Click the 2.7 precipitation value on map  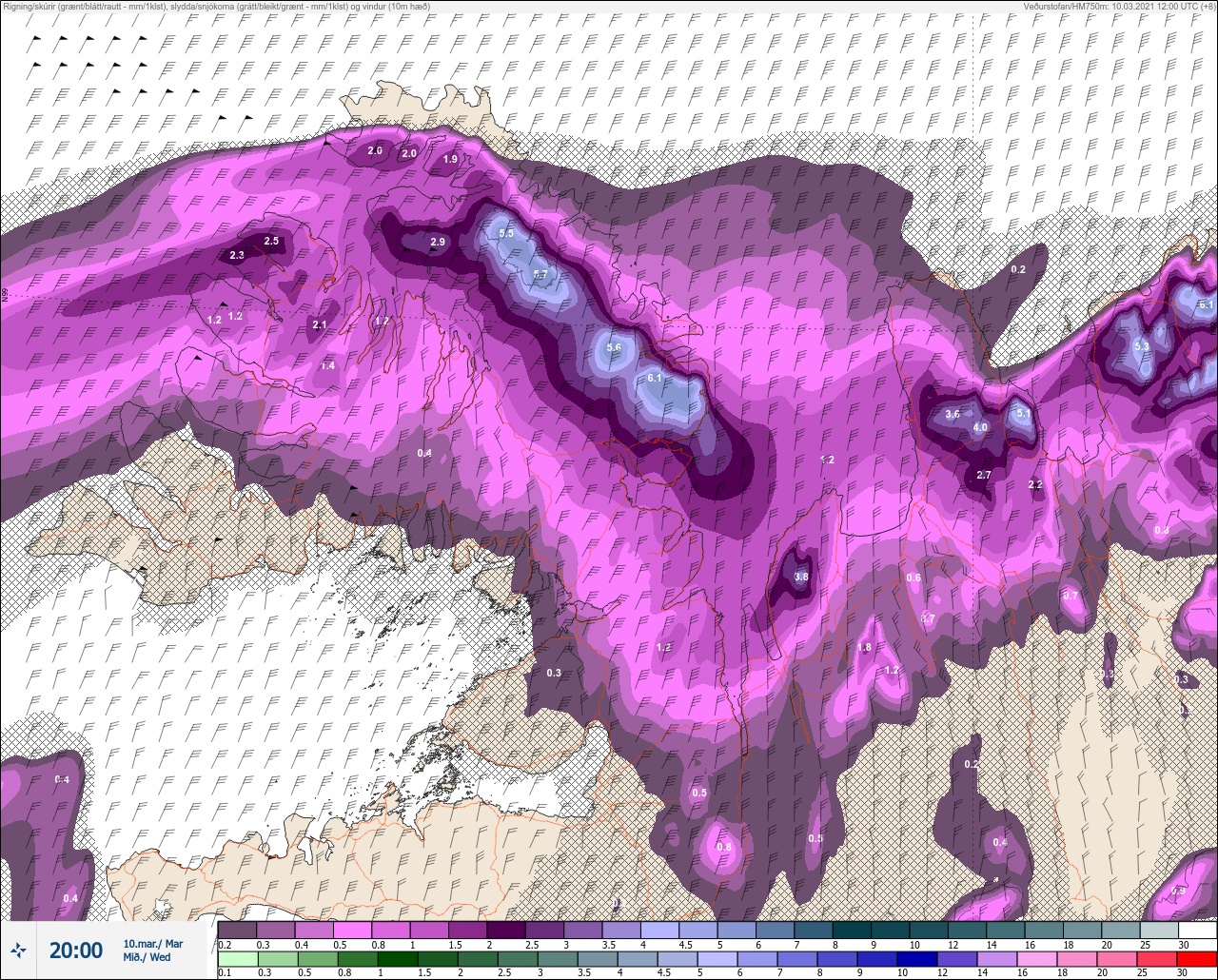(x=985, y=475)
